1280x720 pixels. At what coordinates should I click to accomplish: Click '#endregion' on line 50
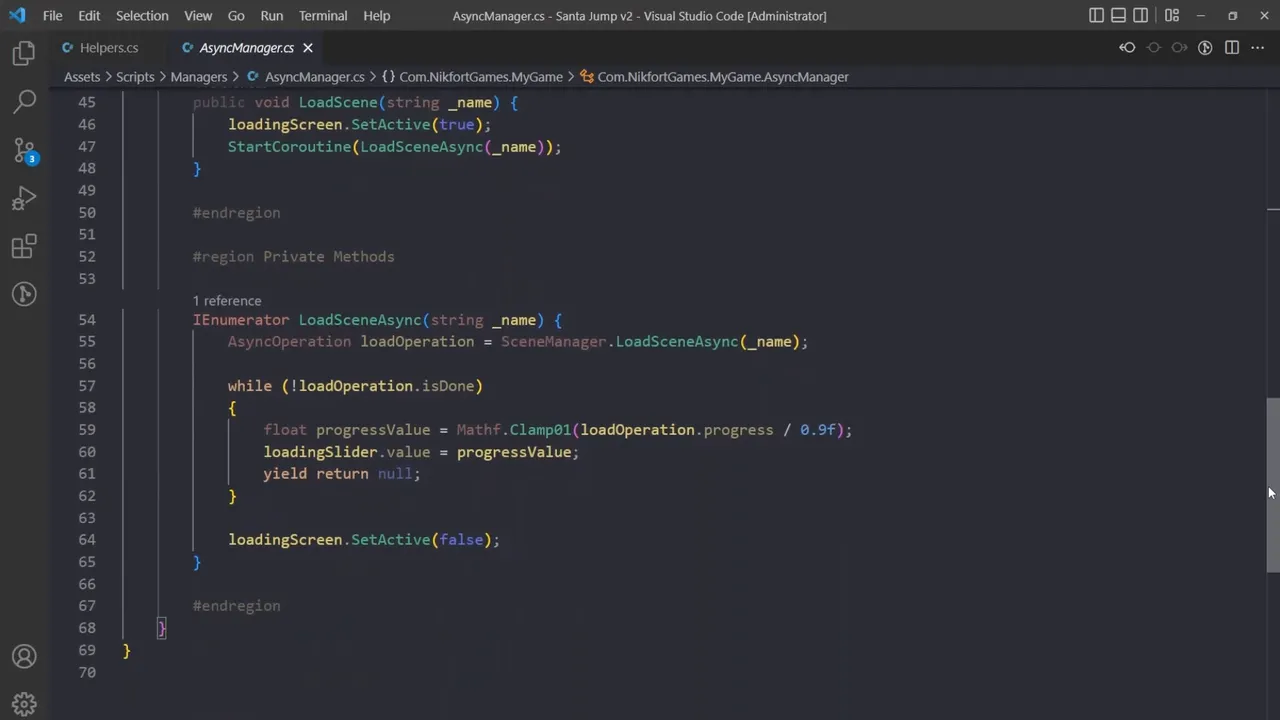coord(236,213)
